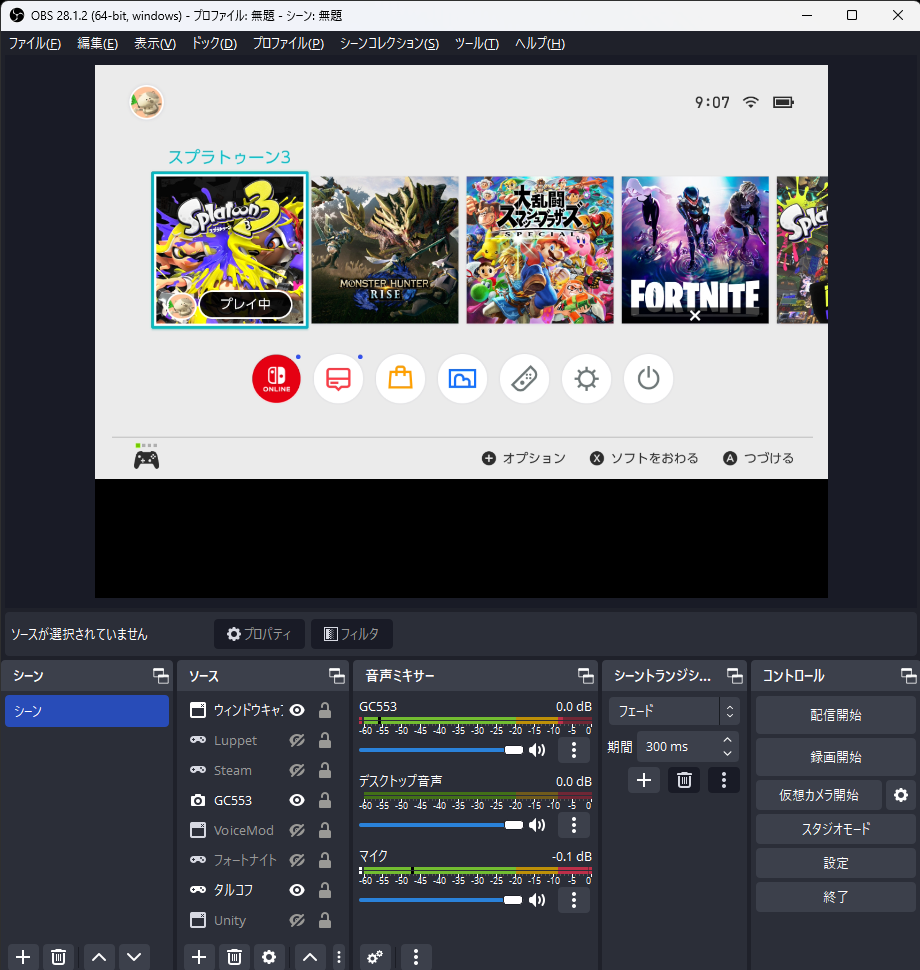
Task: Pop out the シーン dock panel
Action: pos(160,676)
